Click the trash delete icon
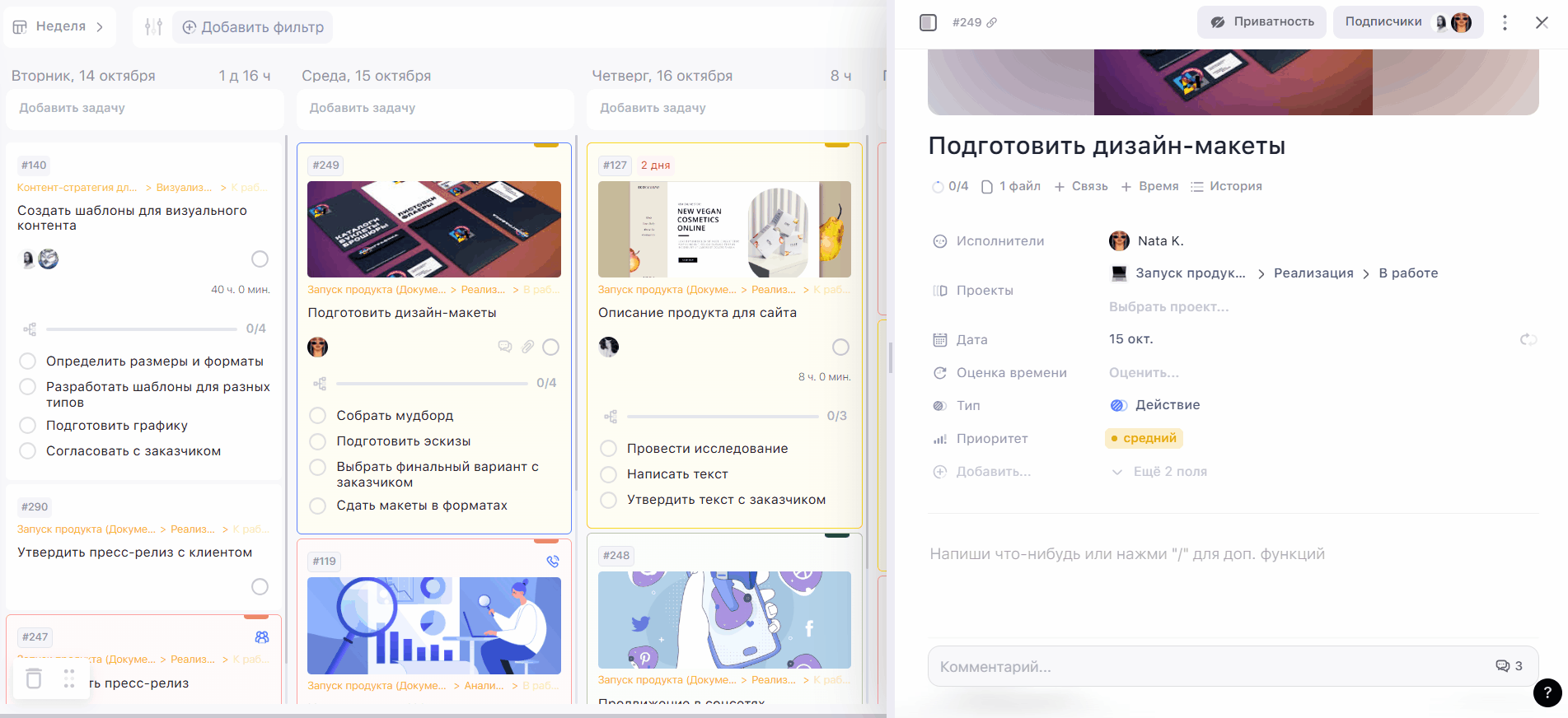The width and height of the screenshot is (1568, 718). (34, 678)
